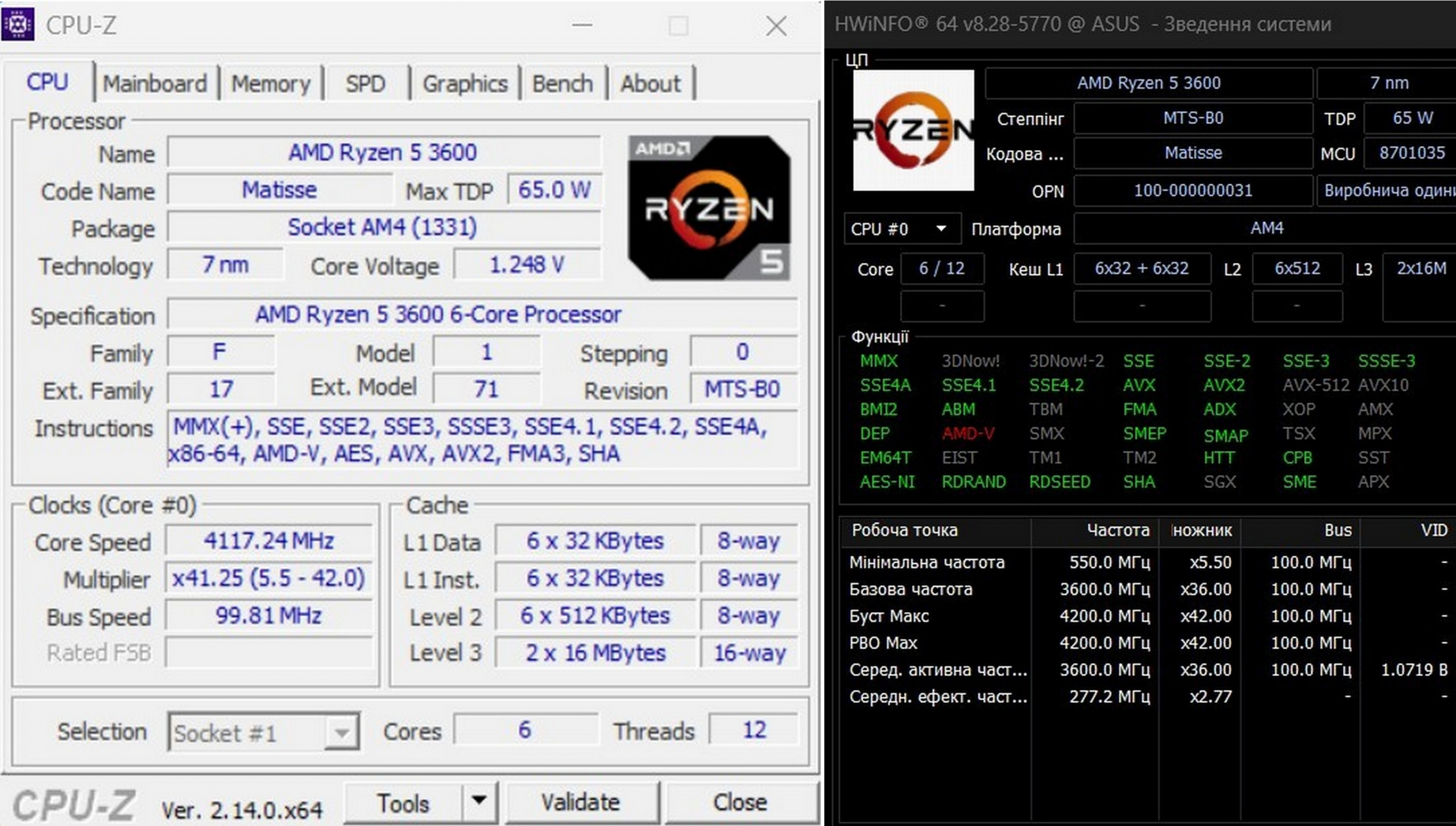
Task: Minimize the CPU-Z window
Action: click(582, 25)
